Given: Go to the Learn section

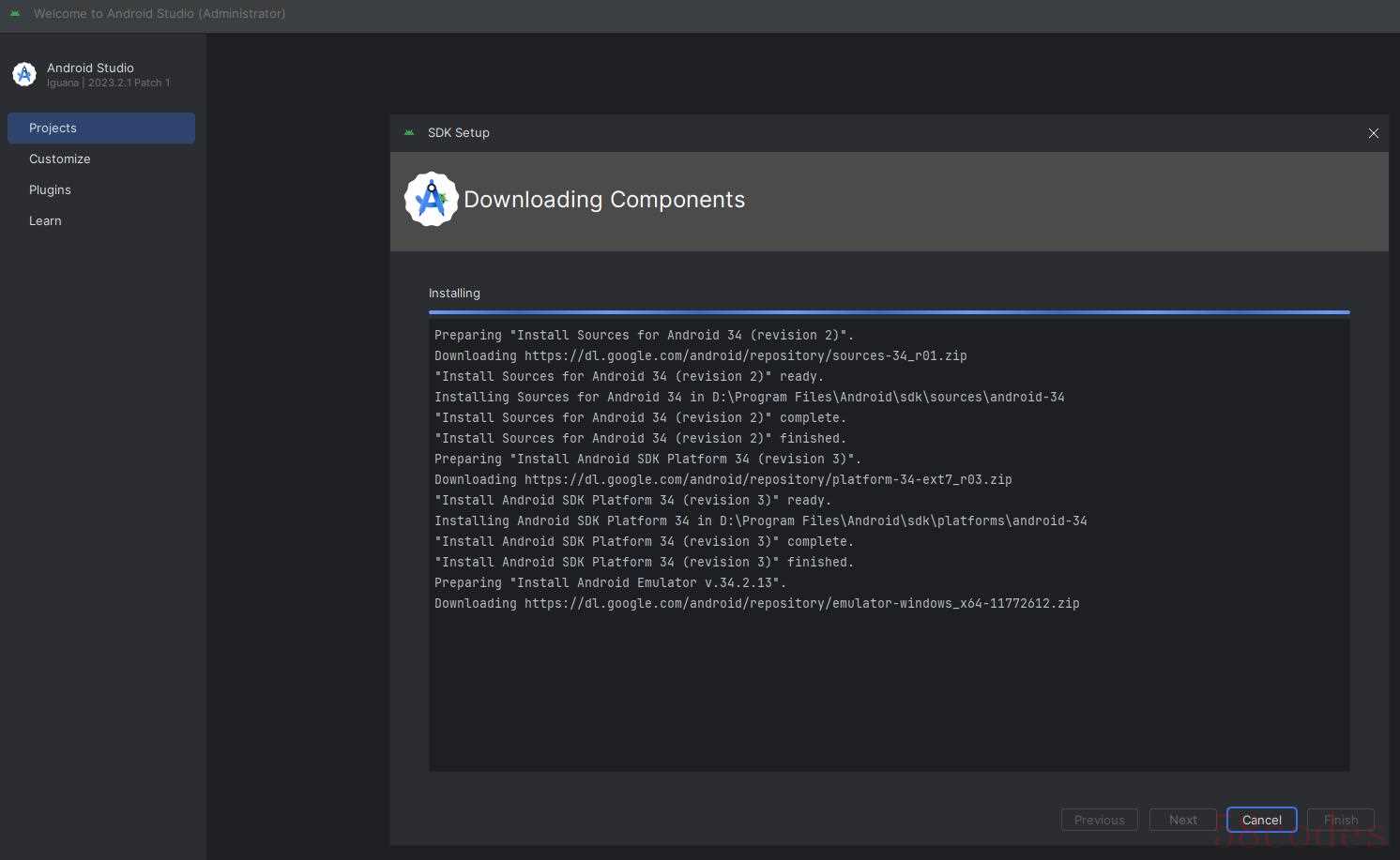Looking at the screenshot, I should tap(101, 220).
